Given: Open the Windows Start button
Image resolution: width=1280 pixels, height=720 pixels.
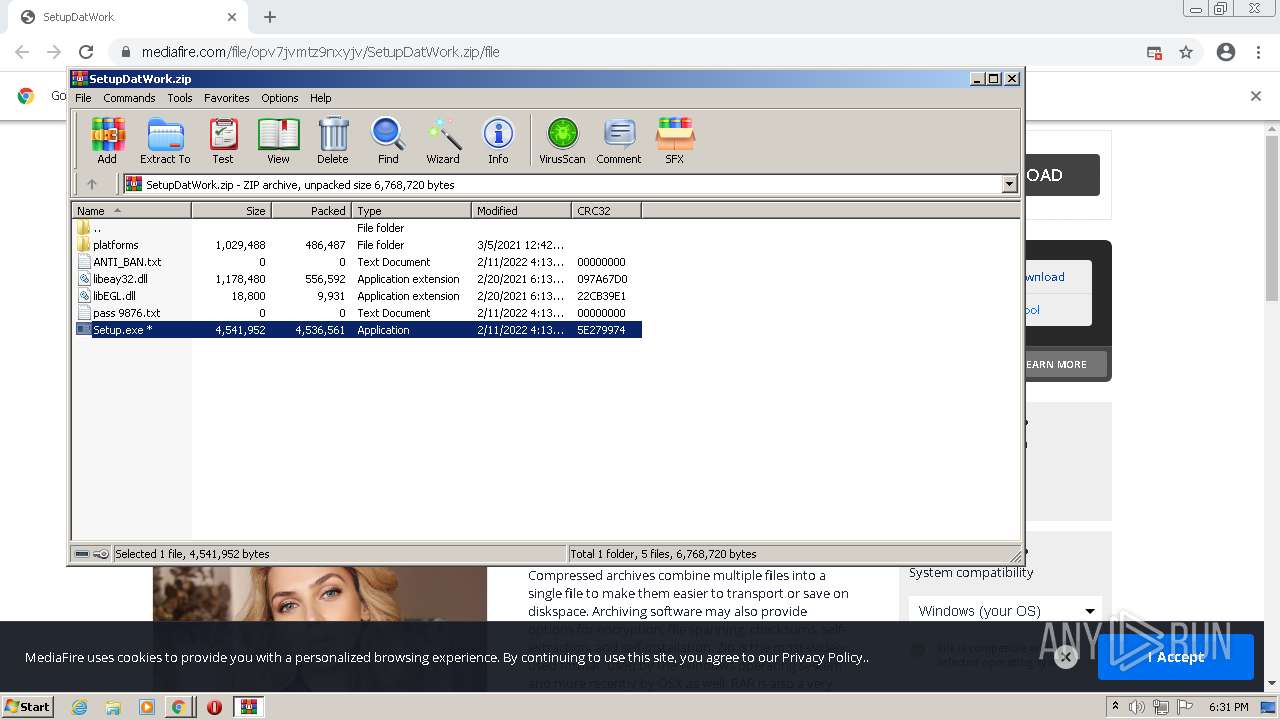Looking at the screenshot, I should click(27, 706).
